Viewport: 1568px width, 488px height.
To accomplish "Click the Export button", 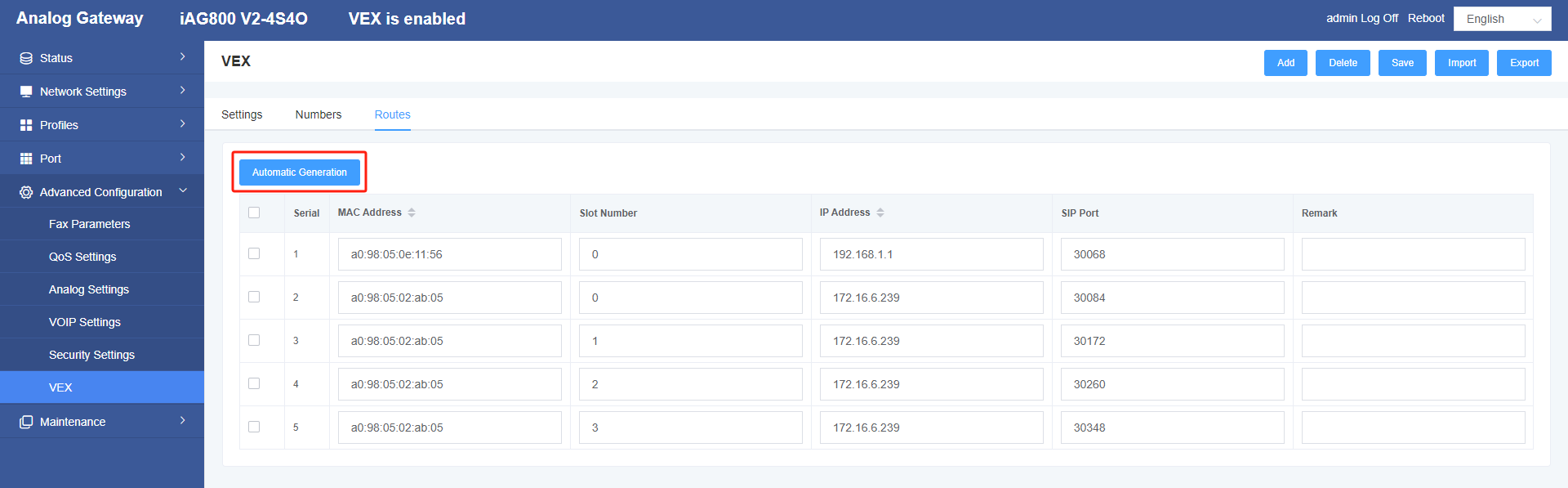I will point(1524,63).
